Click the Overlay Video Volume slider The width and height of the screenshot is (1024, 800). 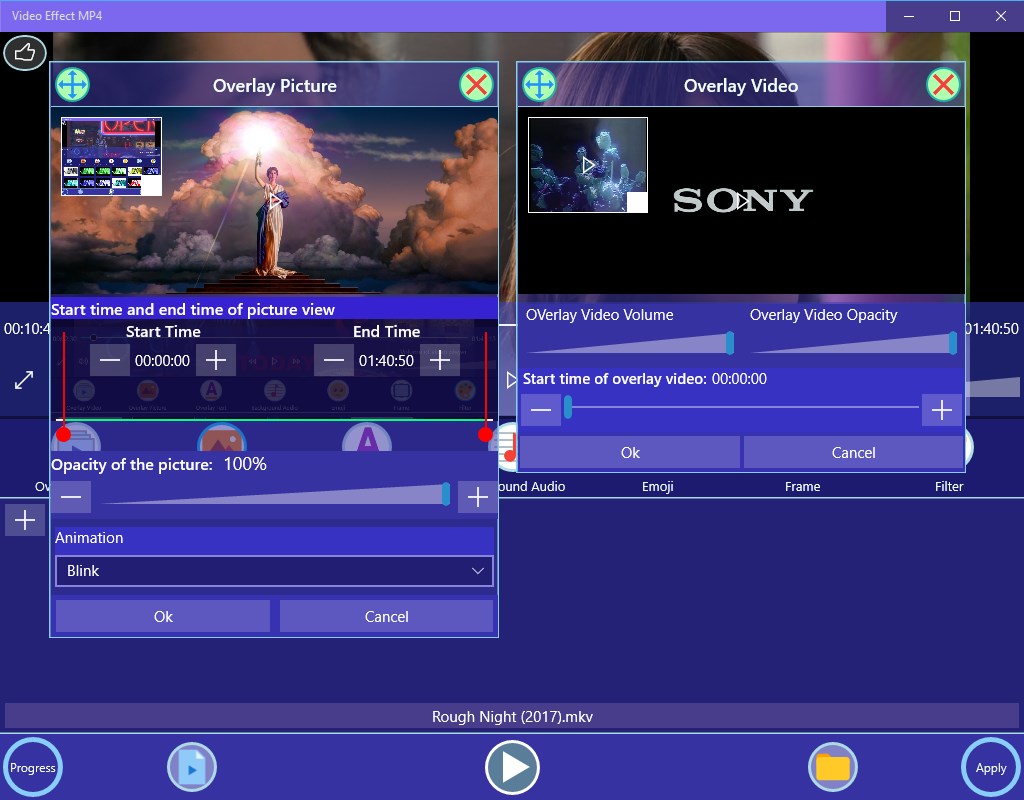pos(630,343)
